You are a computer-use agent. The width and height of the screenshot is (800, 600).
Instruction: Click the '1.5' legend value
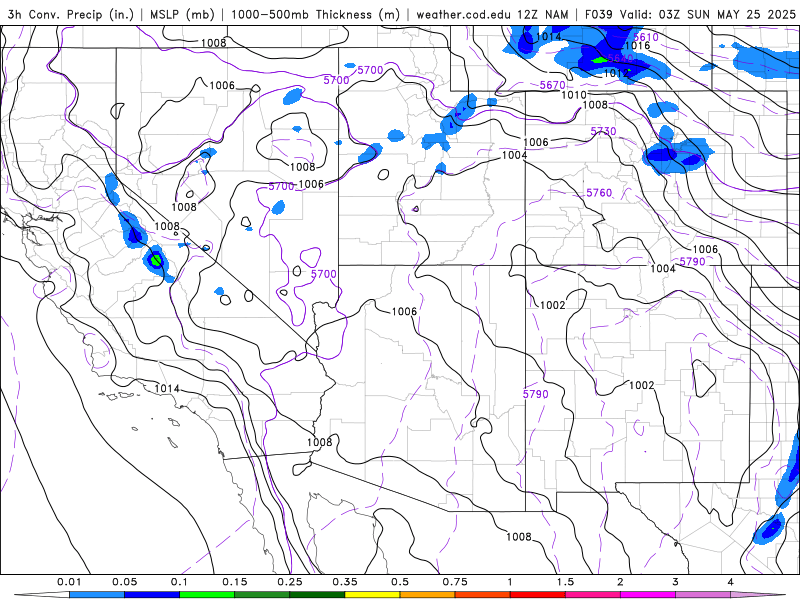click(565, 582)
